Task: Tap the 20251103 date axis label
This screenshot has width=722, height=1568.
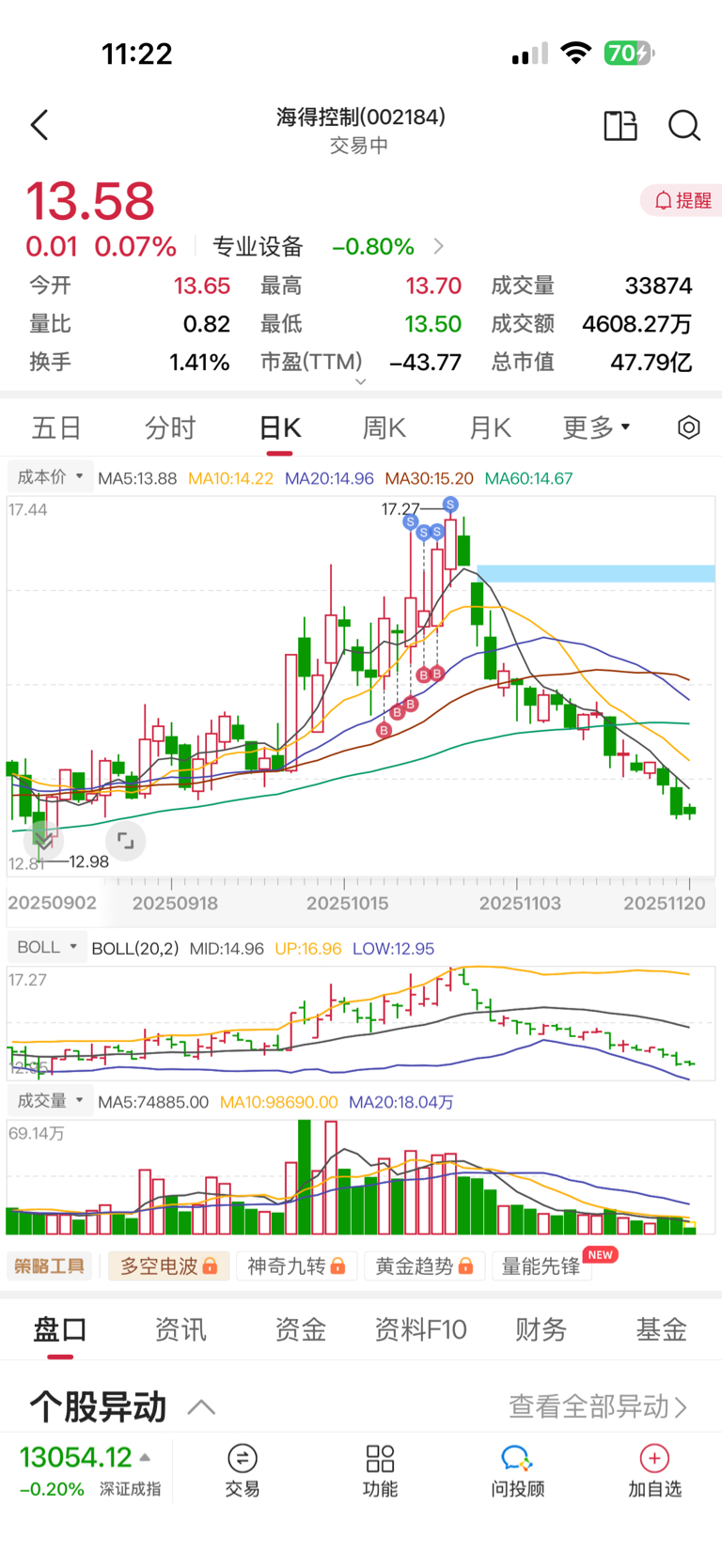Action: tap(520, 903)
